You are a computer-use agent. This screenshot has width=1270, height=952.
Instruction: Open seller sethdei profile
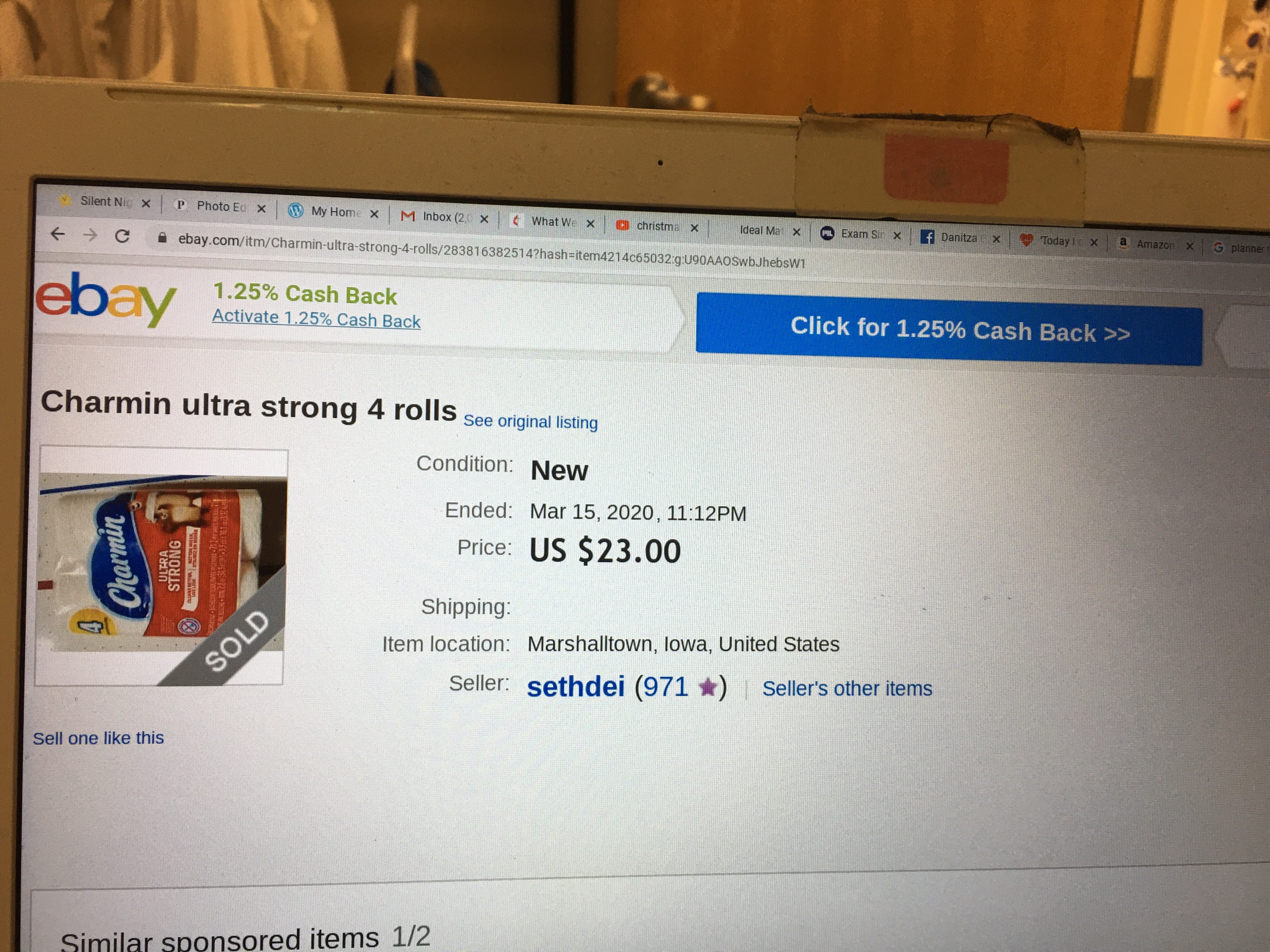575,686
